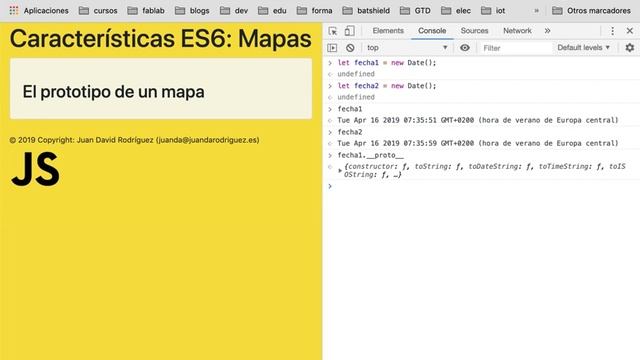Open the batshield bookmarks folder
This screenshot has width=640, height=360.
pos(366,11)
